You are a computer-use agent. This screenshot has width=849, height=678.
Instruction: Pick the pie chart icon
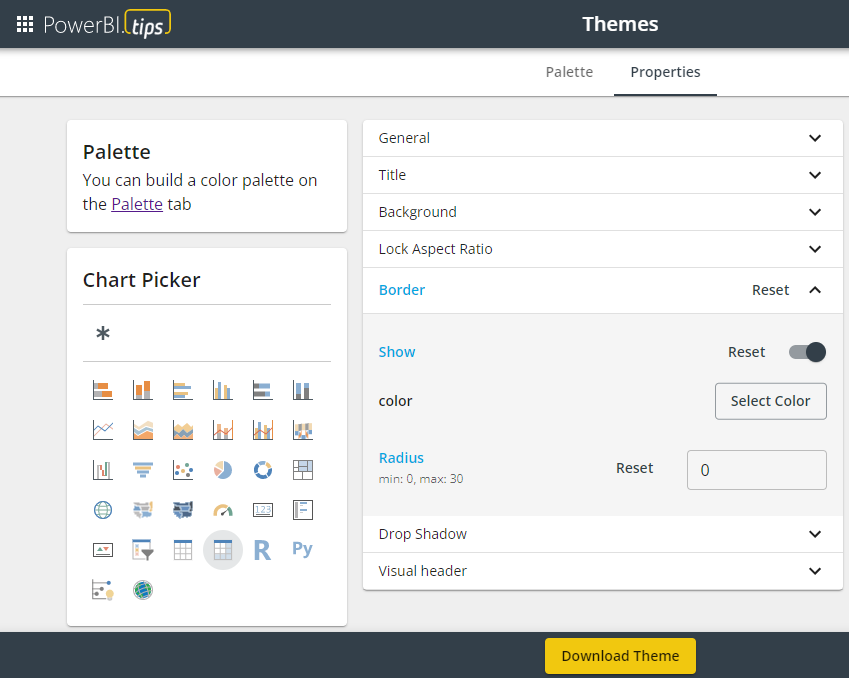(223, 470)
